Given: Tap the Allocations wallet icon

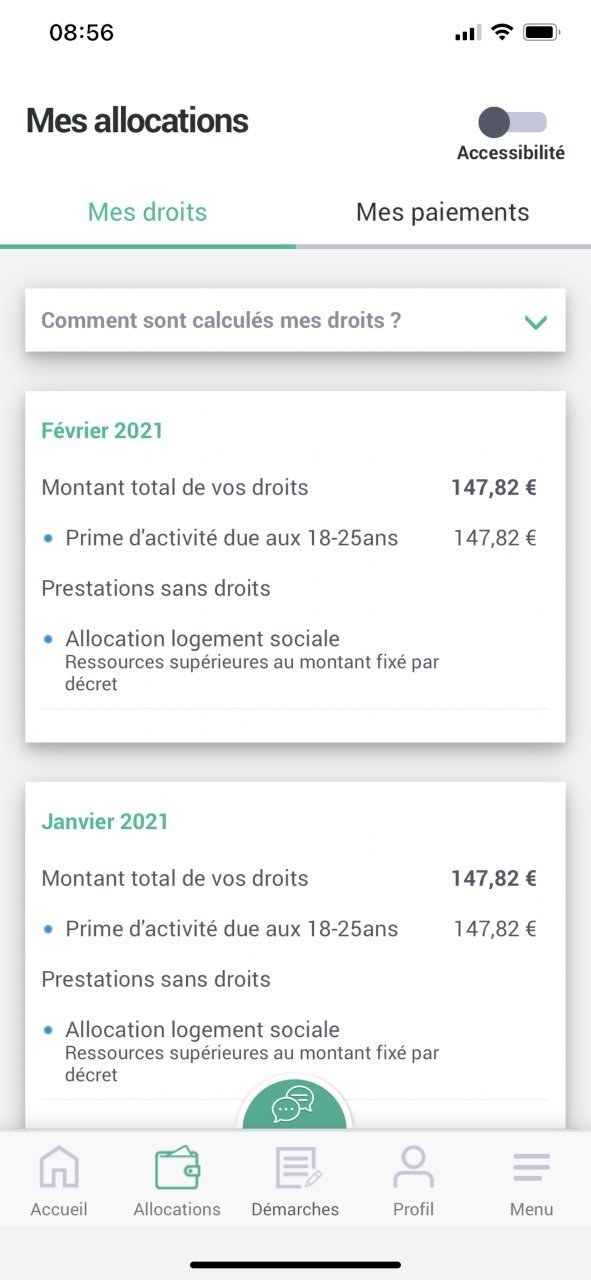Looking at the screenshot, I should click(177, 1167).
